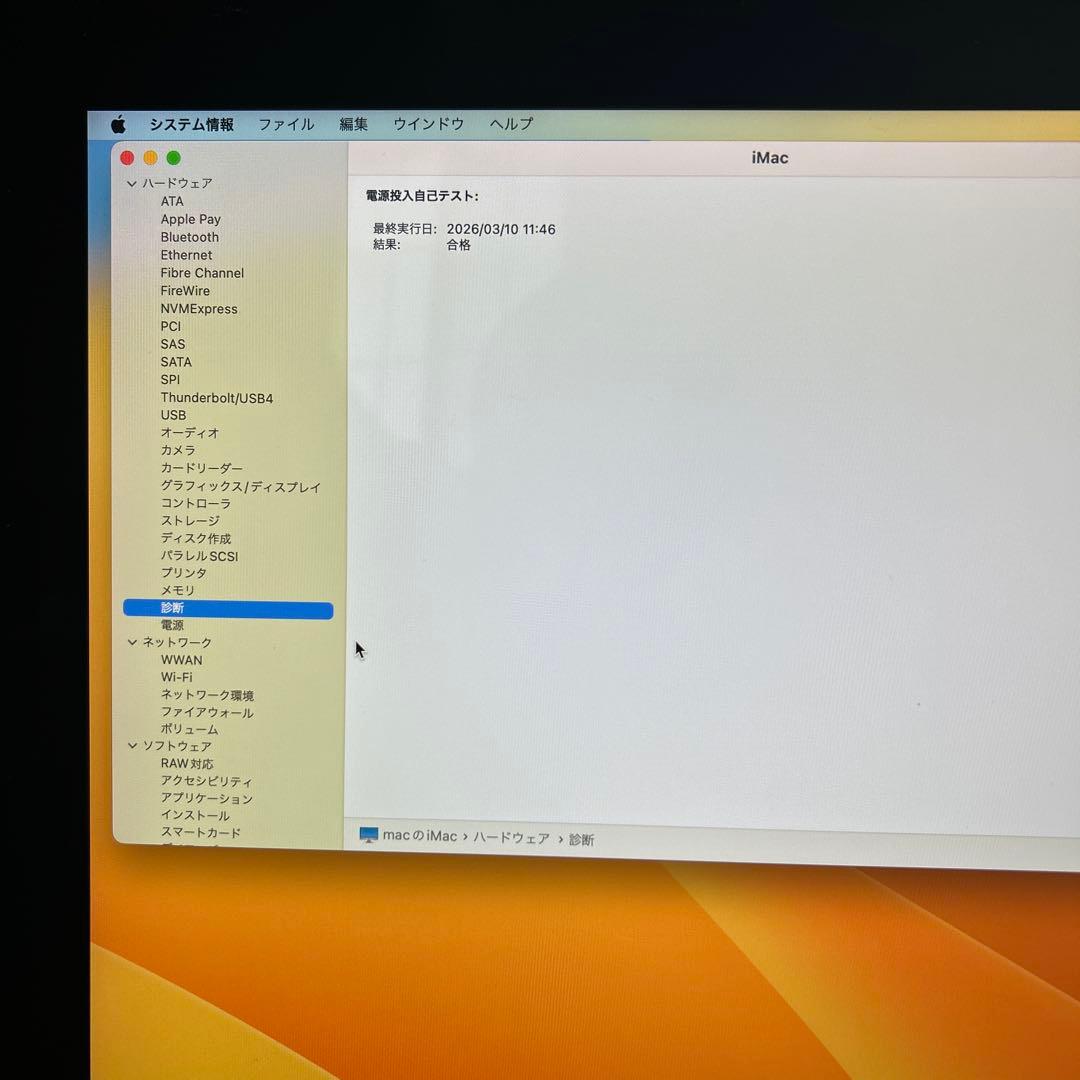Click the 合格 result value
Screen dimensions: 1080x1080
459,245
